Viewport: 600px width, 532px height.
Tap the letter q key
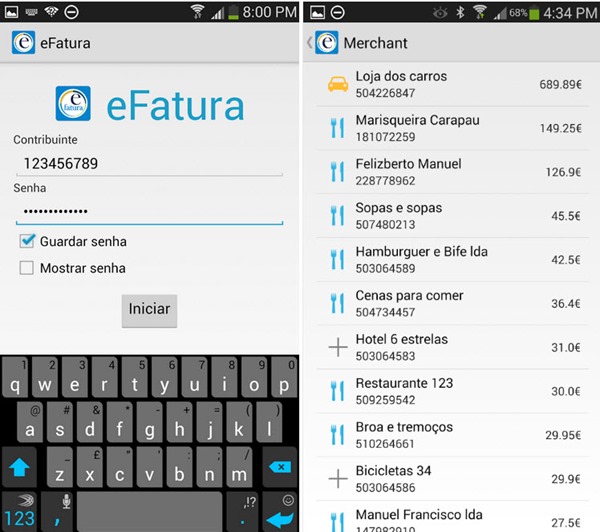15,377
